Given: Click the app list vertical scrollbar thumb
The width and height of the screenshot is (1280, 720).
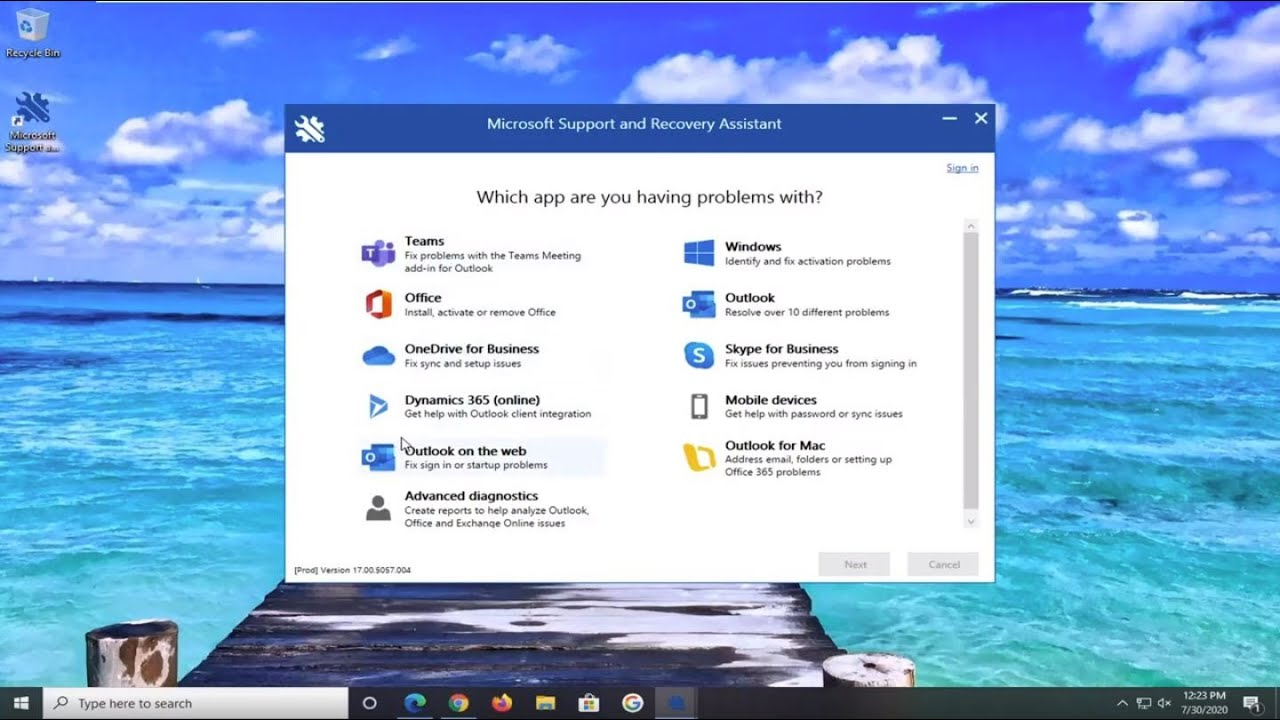Looking at the screenshot, I should pyautogui.click(x=970, y=370).
